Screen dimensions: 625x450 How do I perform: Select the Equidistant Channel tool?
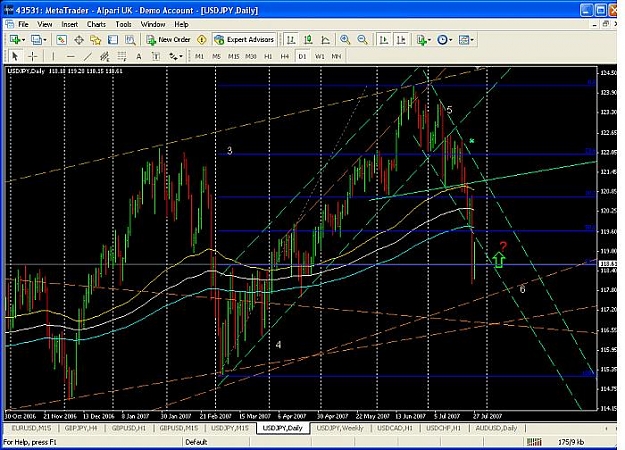(x=104, y=56)
